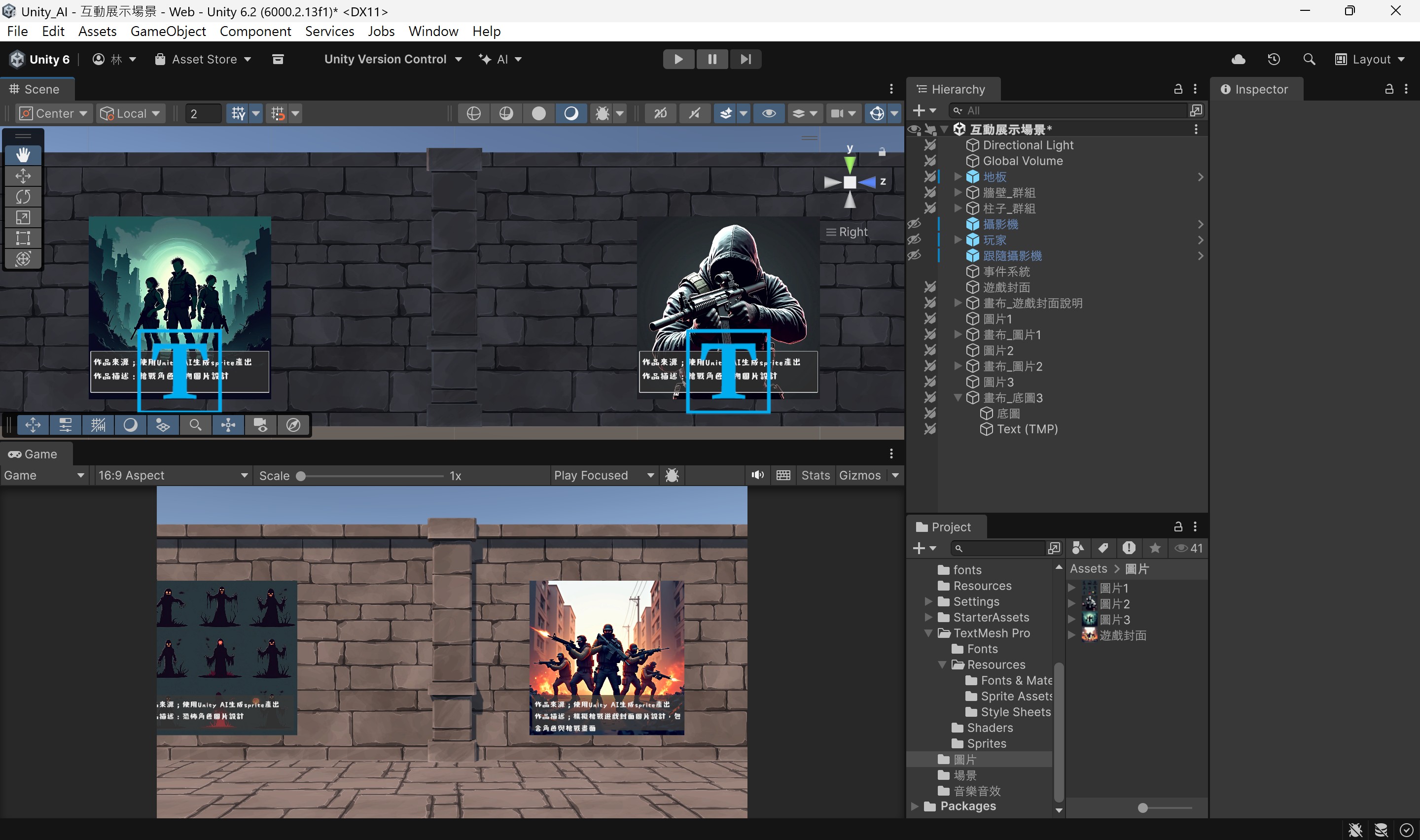
Task: Select the Scale tool
Action: 23,217
